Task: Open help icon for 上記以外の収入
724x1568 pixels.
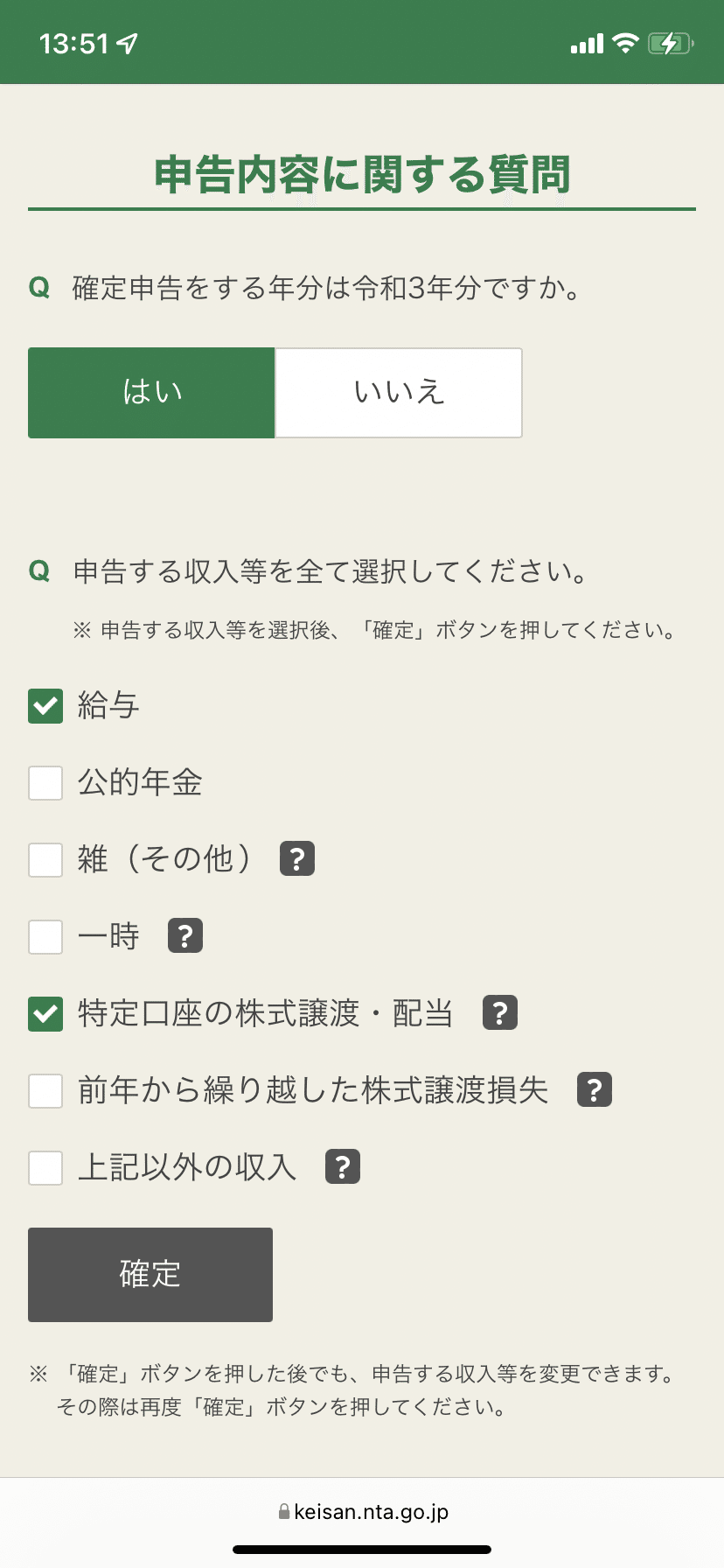Action: tap(343, 1166)
